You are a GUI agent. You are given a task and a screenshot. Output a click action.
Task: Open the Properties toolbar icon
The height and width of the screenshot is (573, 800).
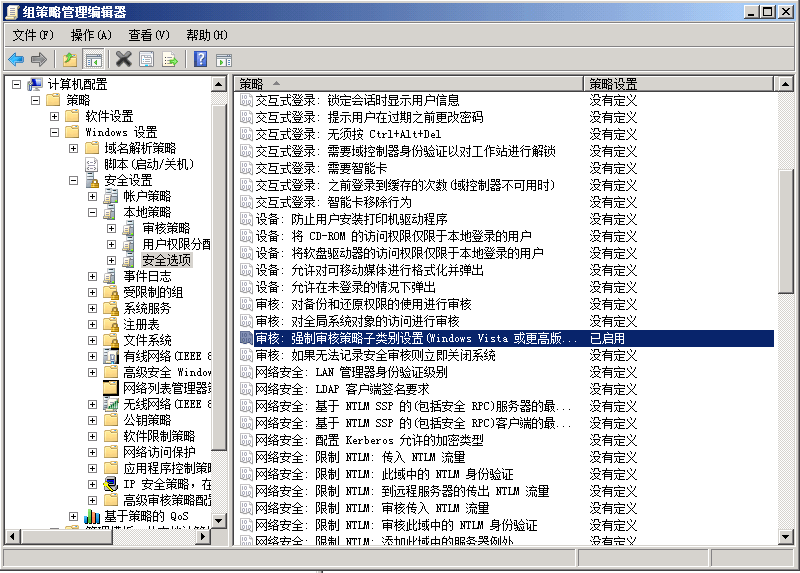click(146, 60)
